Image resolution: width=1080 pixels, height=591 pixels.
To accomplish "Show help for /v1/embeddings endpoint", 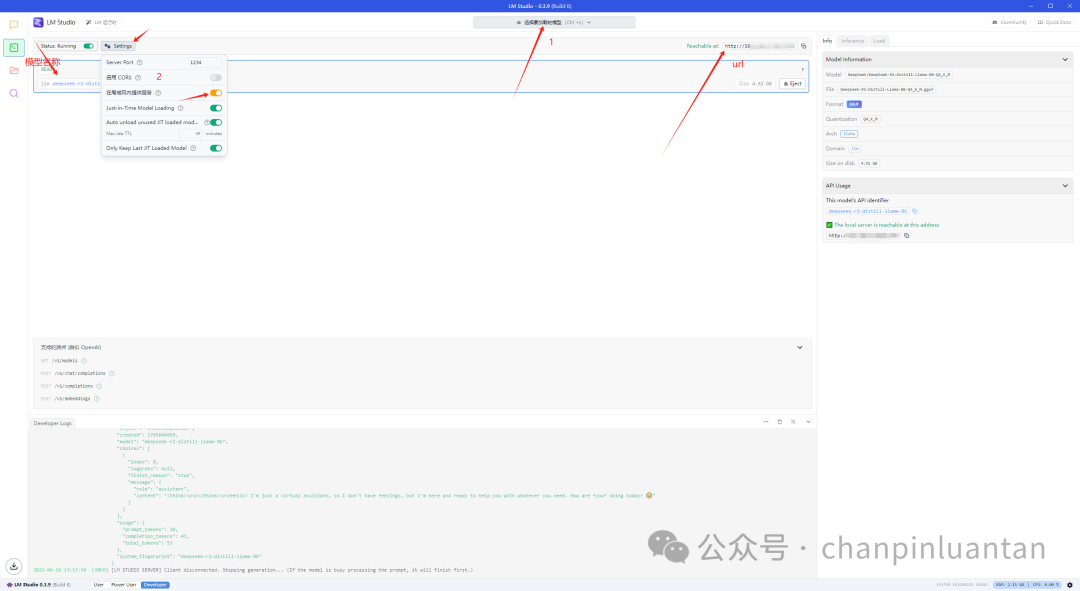I will pyautogui.click(x=96, y=399).
